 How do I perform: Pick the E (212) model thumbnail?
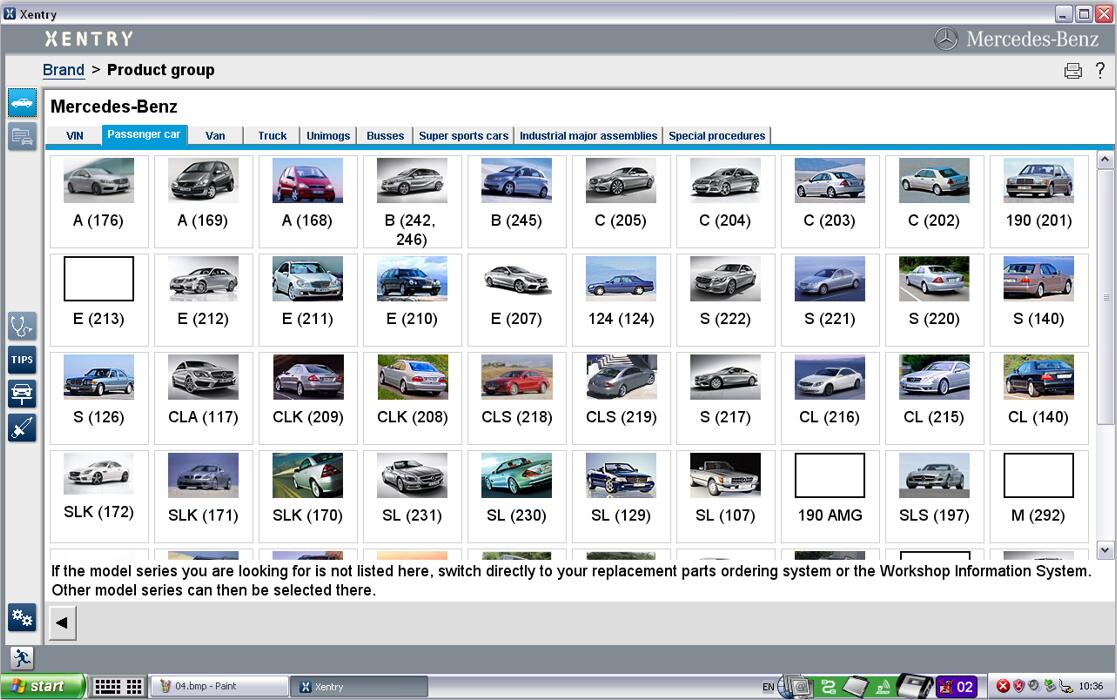[x=203, y=300]
